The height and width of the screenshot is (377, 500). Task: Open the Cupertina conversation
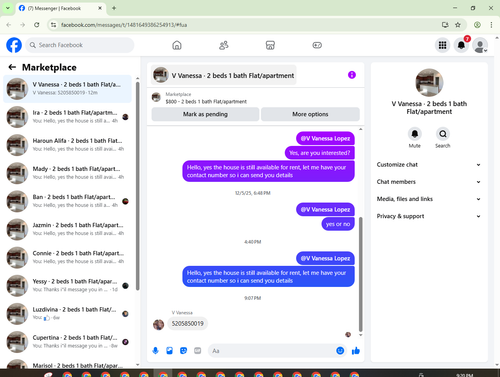pyautogui.click(x=67, y=342)
